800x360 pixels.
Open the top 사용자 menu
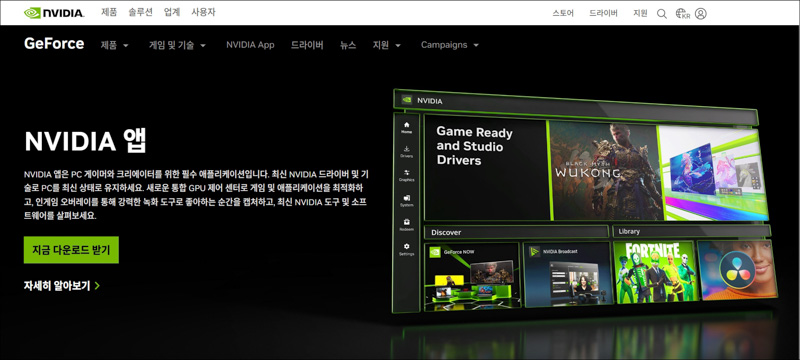tap(203, 12)
